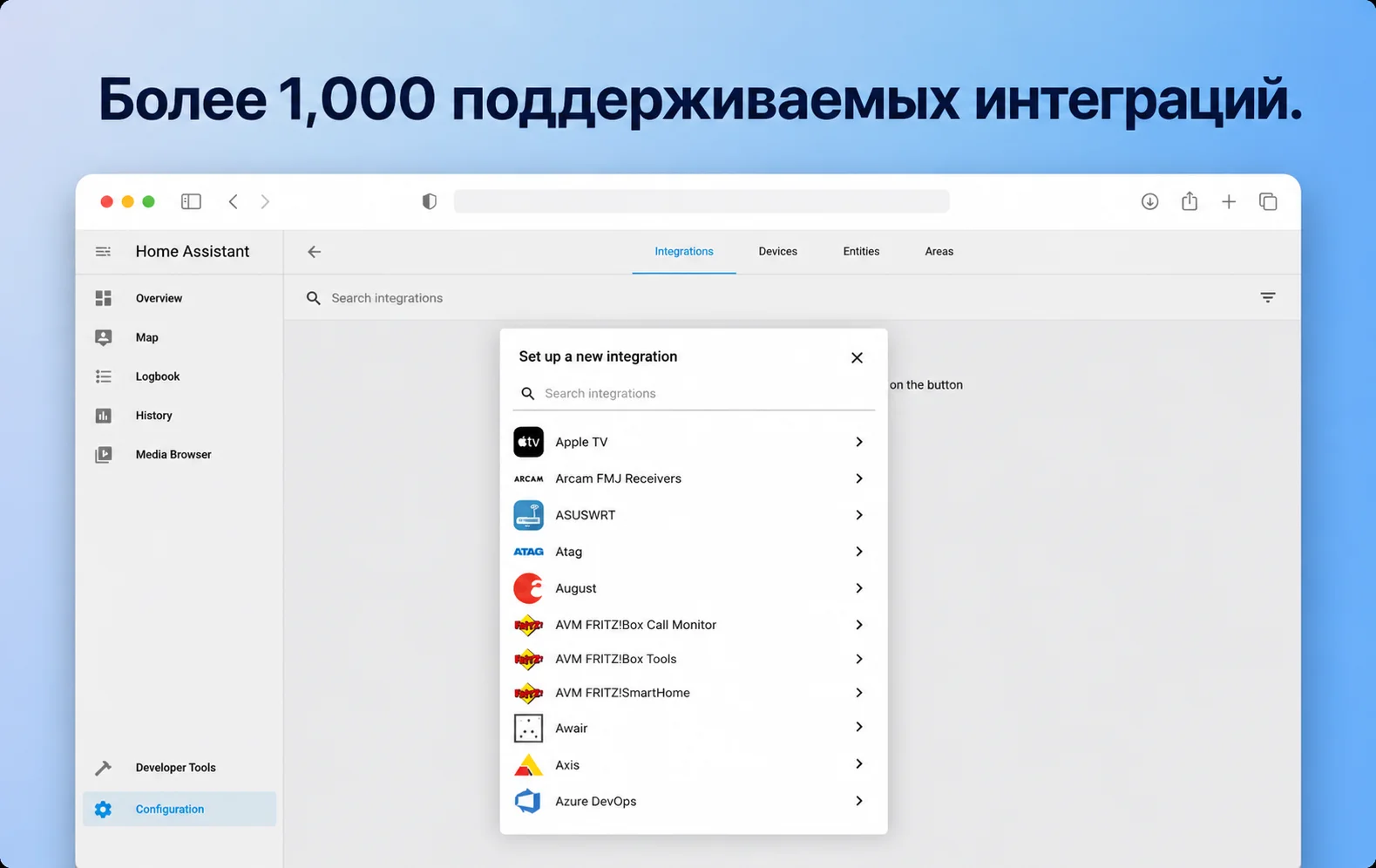Click the Configuration gear icon
1376x868 pixels.
103,809
